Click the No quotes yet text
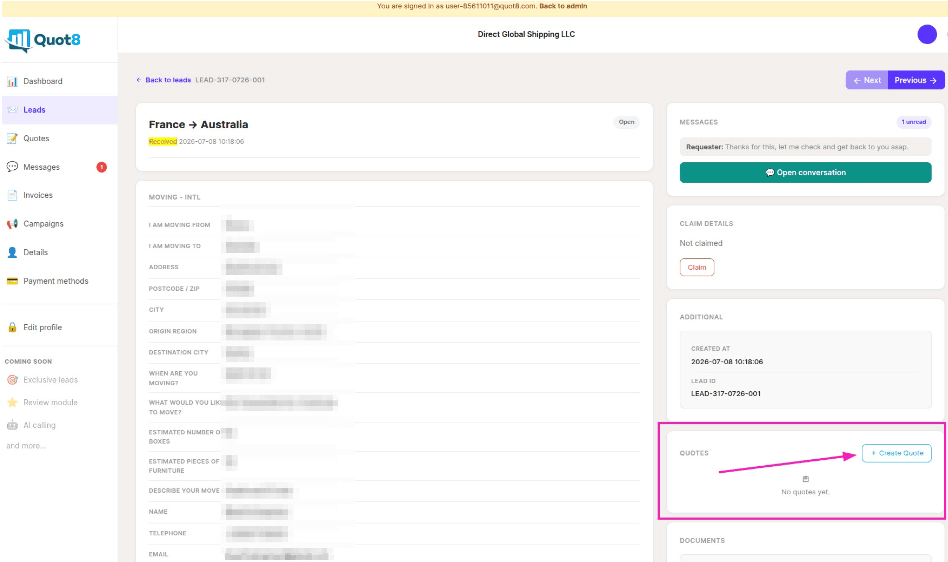Image resolution: width=948 pixels, height=562 pixels. 805,492
